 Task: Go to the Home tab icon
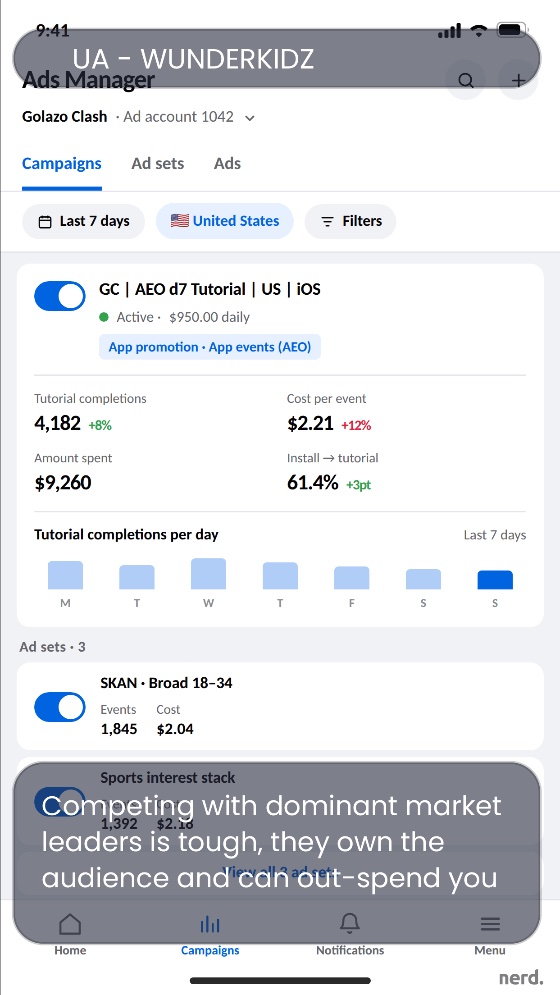[70, 924]
